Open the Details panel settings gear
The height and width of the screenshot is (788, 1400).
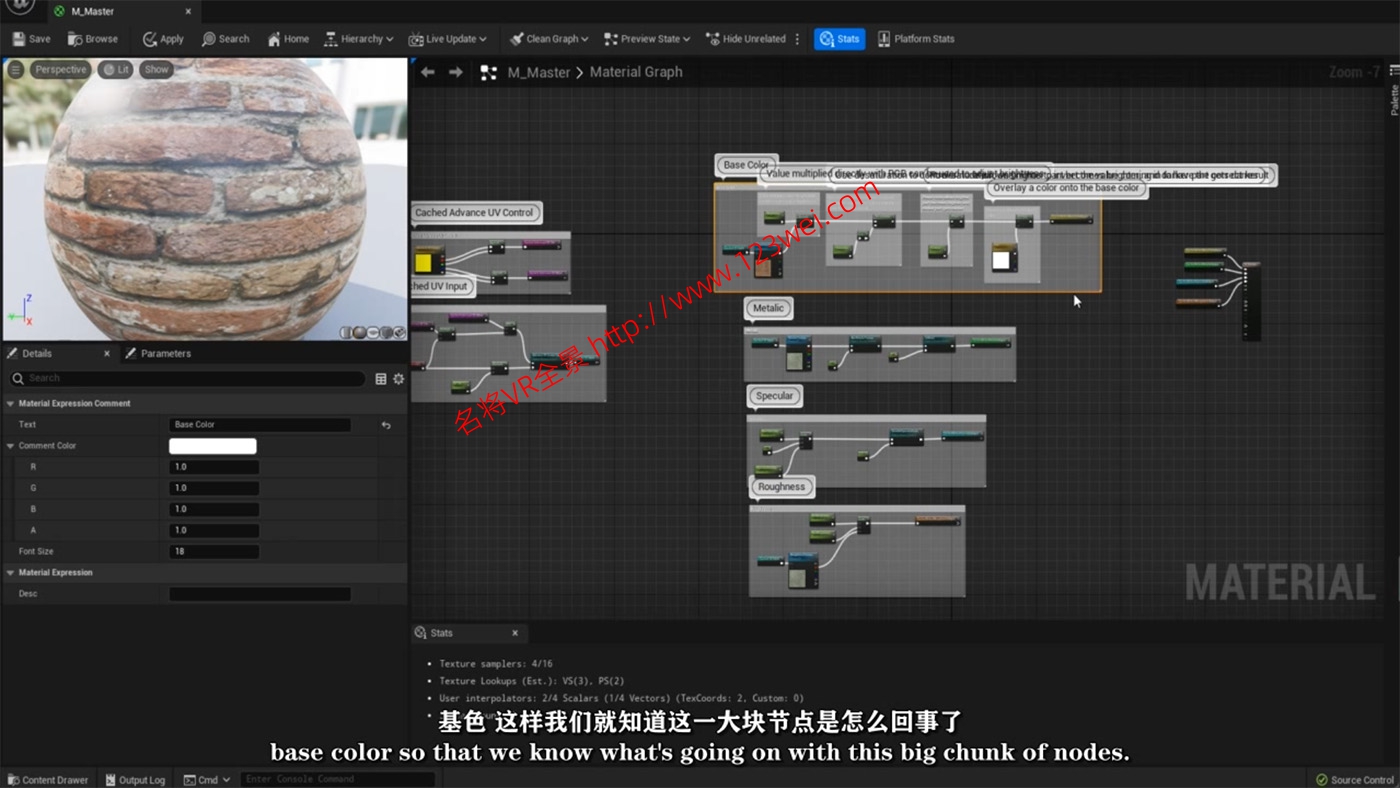tap(398, 379)
